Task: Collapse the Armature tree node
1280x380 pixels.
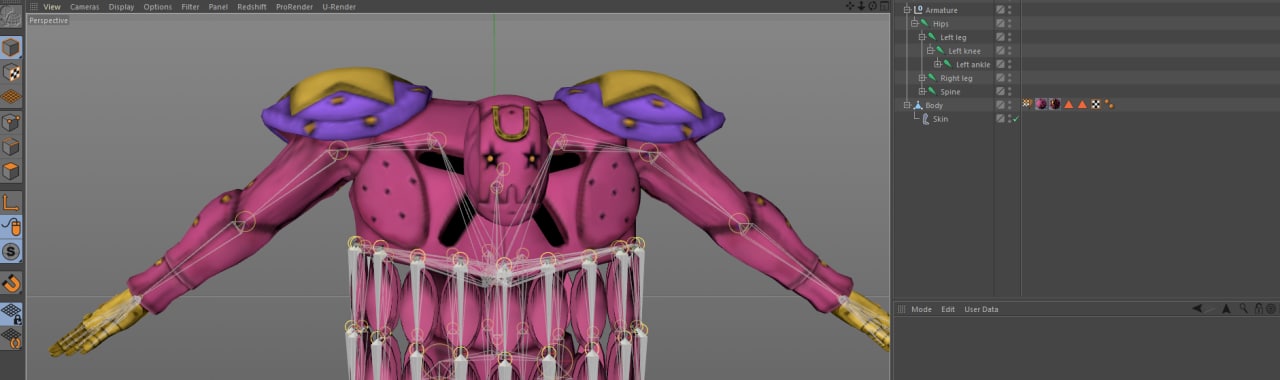Action: click(907, 10)
